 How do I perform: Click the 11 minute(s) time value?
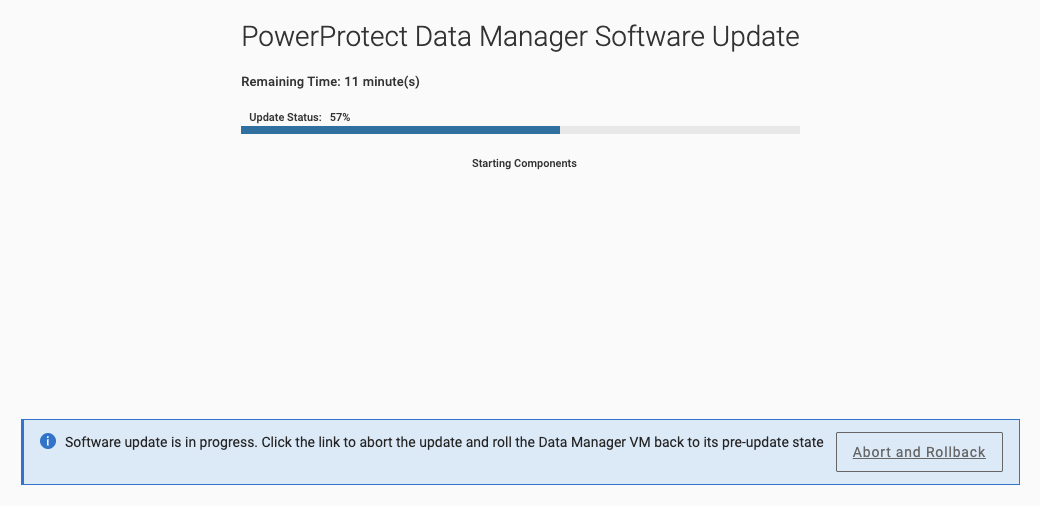382,82
